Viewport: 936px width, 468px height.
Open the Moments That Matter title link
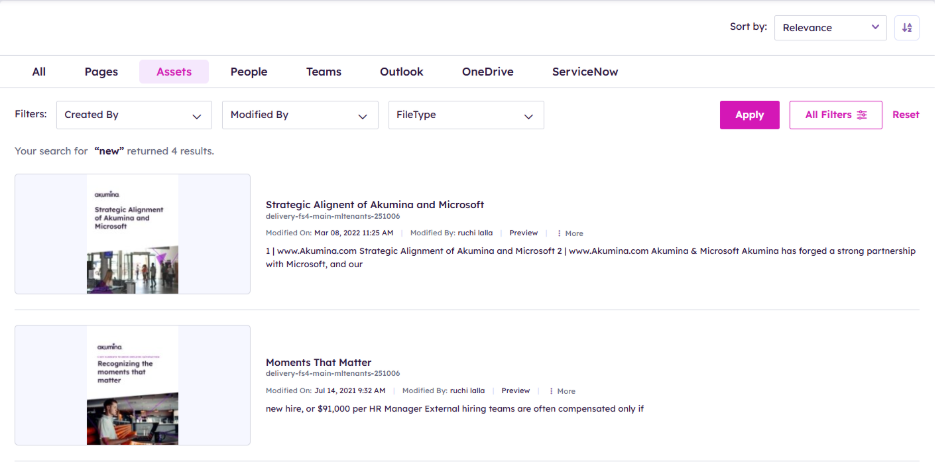318,362
